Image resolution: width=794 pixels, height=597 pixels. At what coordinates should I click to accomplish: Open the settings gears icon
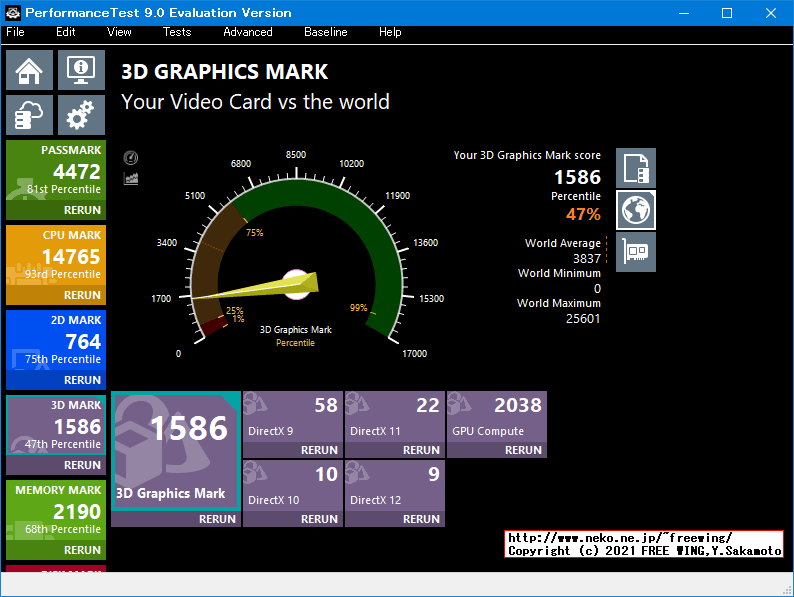pos(81,115)
